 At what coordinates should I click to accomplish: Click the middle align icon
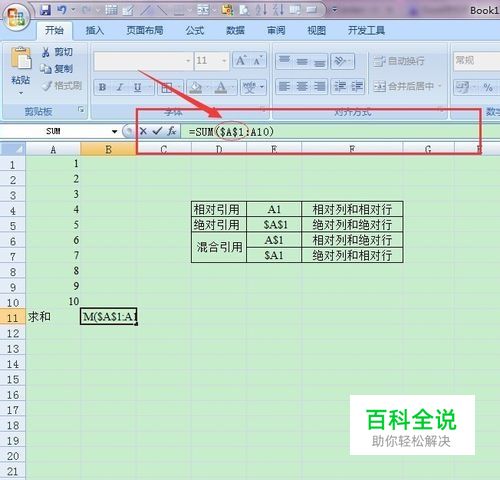302,61
